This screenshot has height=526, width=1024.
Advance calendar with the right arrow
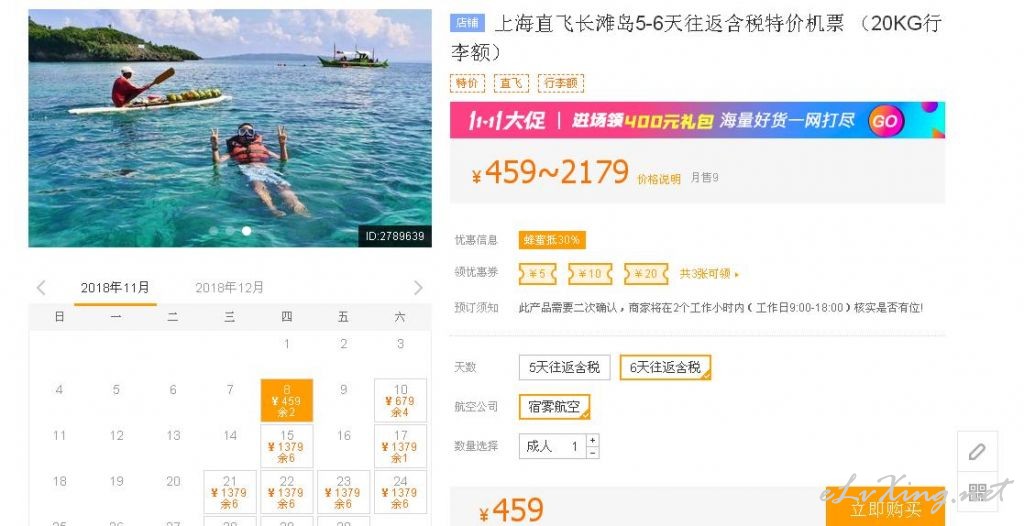(x=418, y=288)
